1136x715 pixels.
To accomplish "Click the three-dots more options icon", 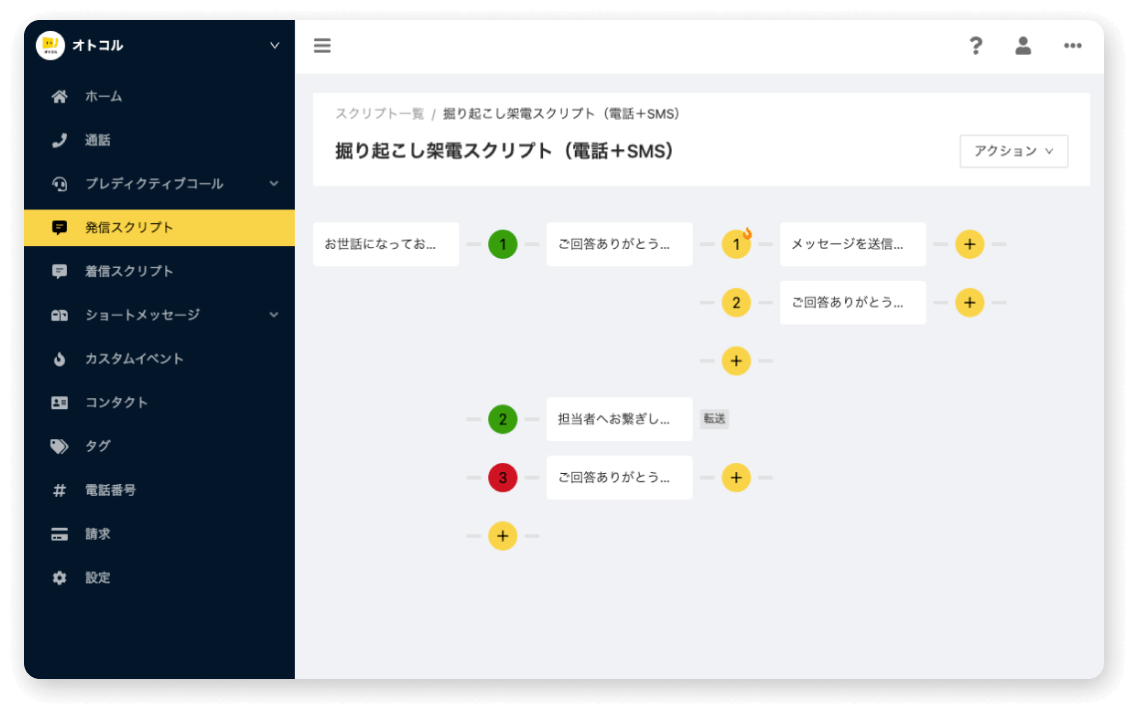I will [1072, 46].
